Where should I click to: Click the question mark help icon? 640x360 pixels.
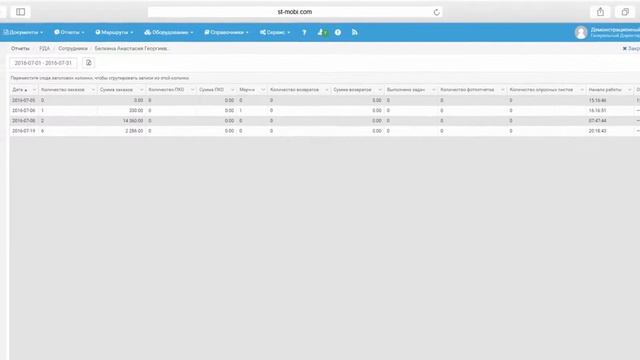pyautogui.click(x=304, y=32)
